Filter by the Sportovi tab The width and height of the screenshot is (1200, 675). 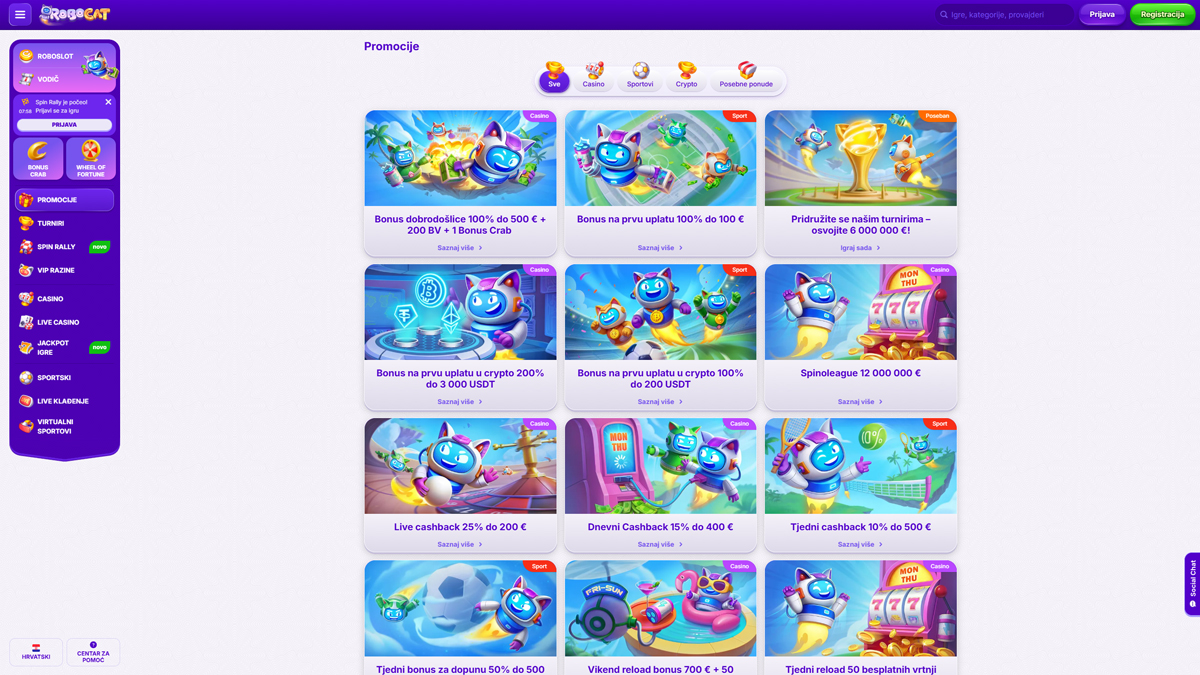point(640,76)
